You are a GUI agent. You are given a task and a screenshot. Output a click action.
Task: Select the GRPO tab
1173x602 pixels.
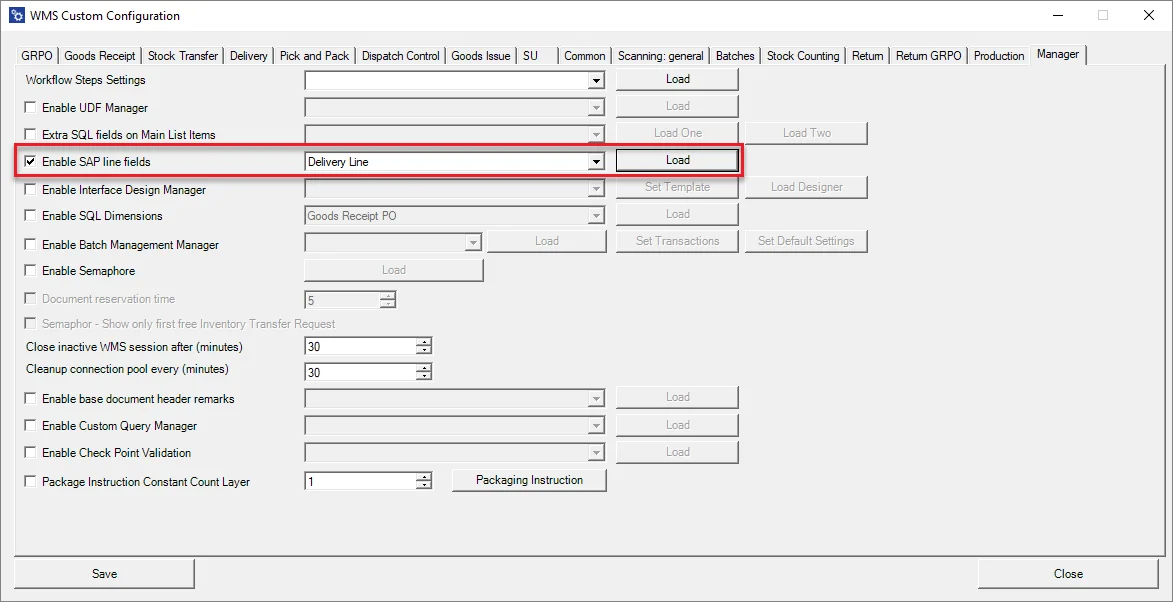point(35,55)
